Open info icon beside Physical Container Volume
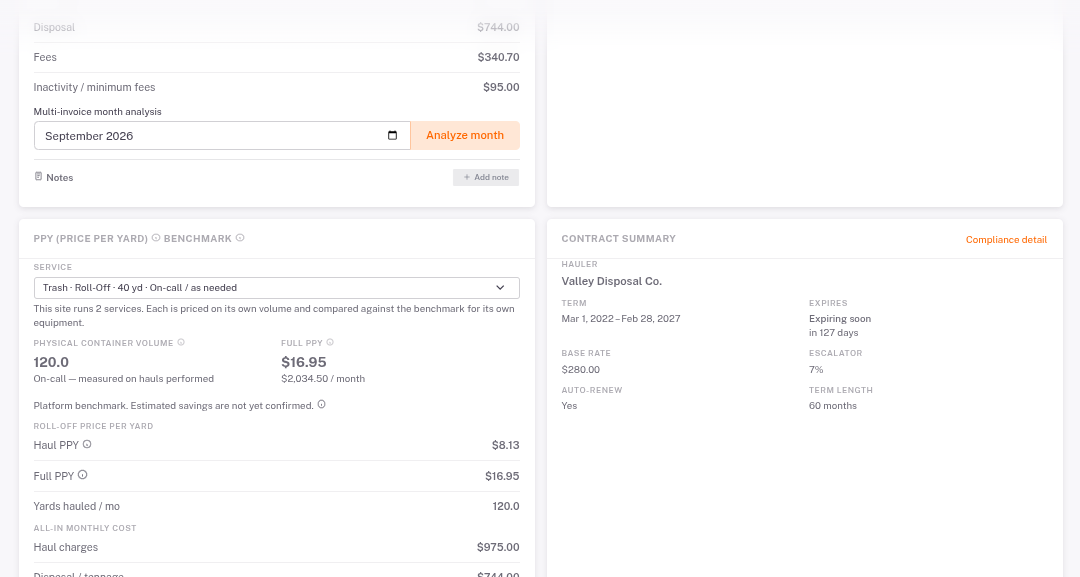Image resolution: width=1080 pixels, height=577 pixels. tap(181, 342)
